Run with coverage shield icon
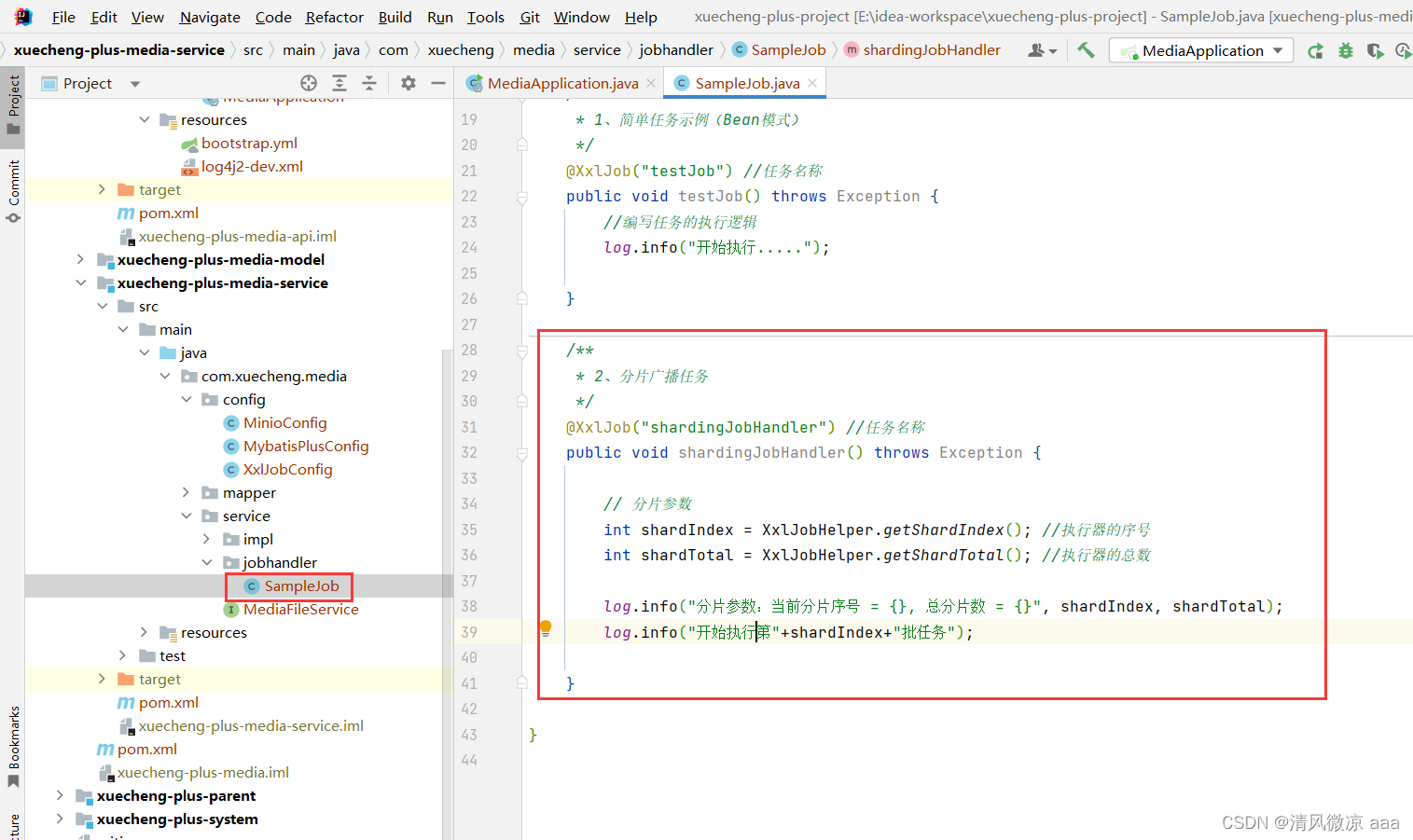1413x840 pixels. pos(1375,50)
